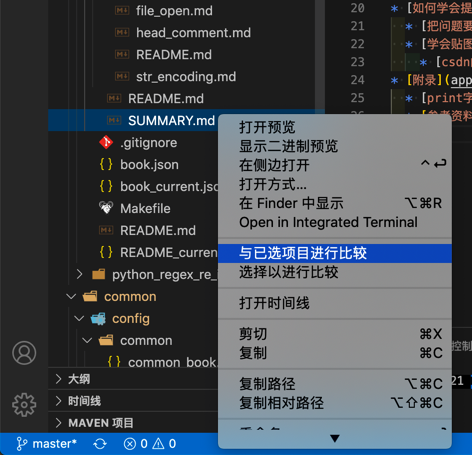Expand the 时间线 timeline section
The image size is (472, 455).
pos(59,401)
